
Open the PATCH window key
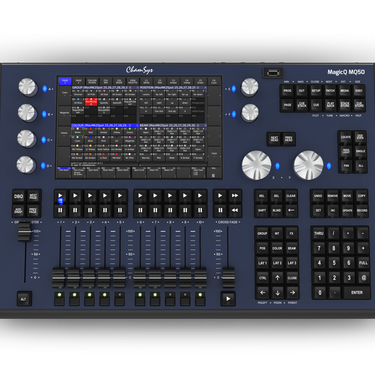pyautogui.click(x=330, y=91)
